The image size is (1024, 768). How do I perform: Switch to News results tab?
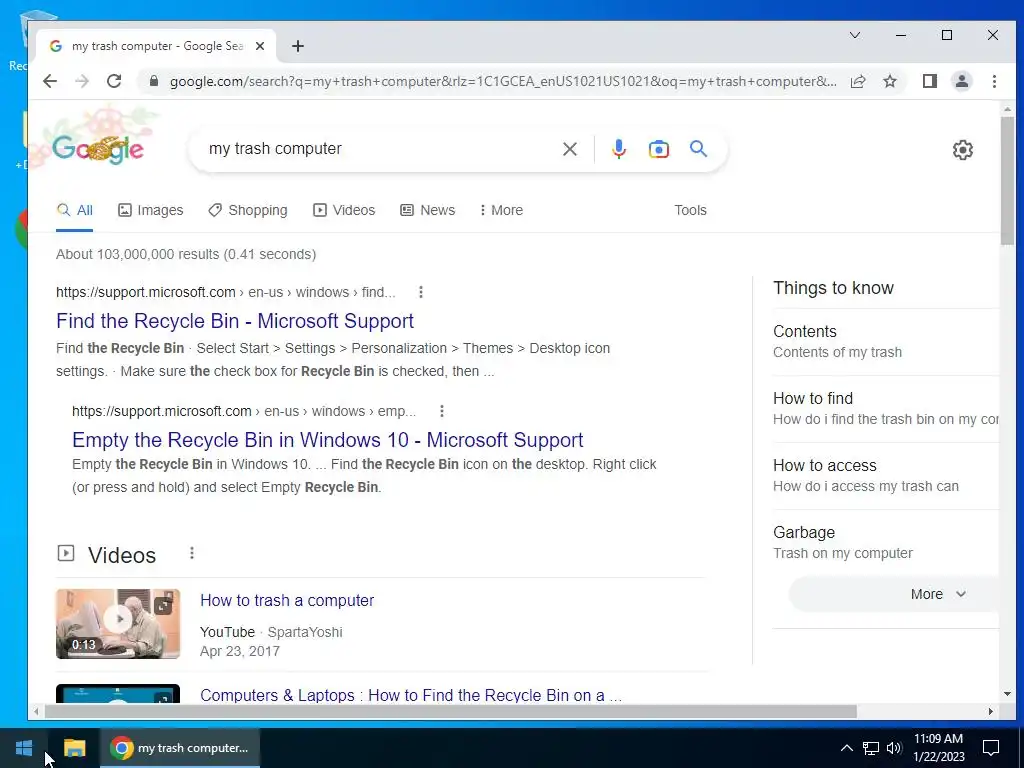tap(428, 210)
